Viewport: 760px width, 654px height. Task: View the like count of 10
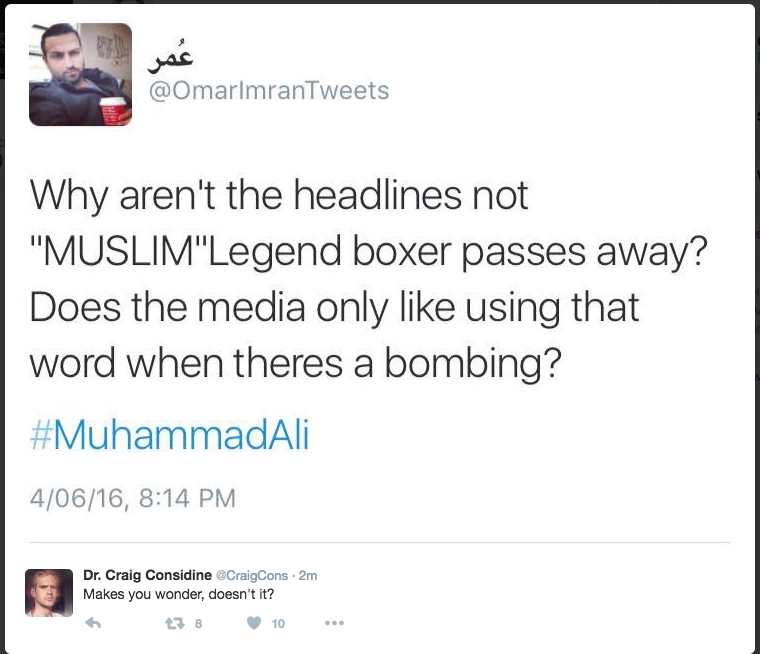tap(278, 623)
